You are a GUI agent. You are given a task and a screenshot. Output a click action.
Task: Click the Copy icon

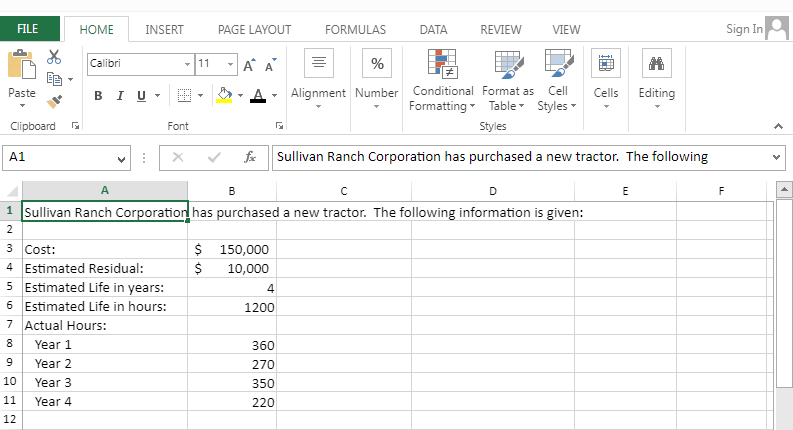pos(54,79)
